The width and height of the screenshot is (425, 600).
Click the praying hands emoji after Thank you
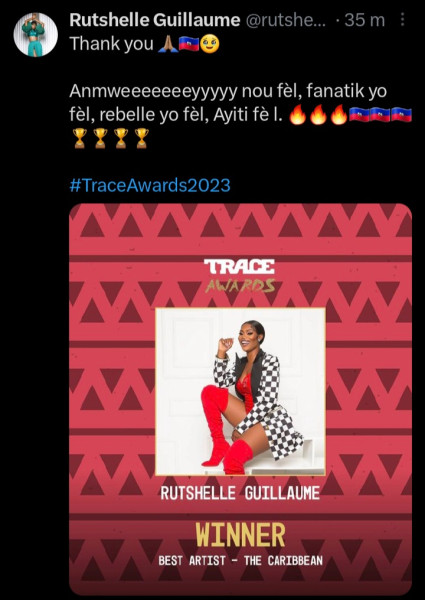168,44
